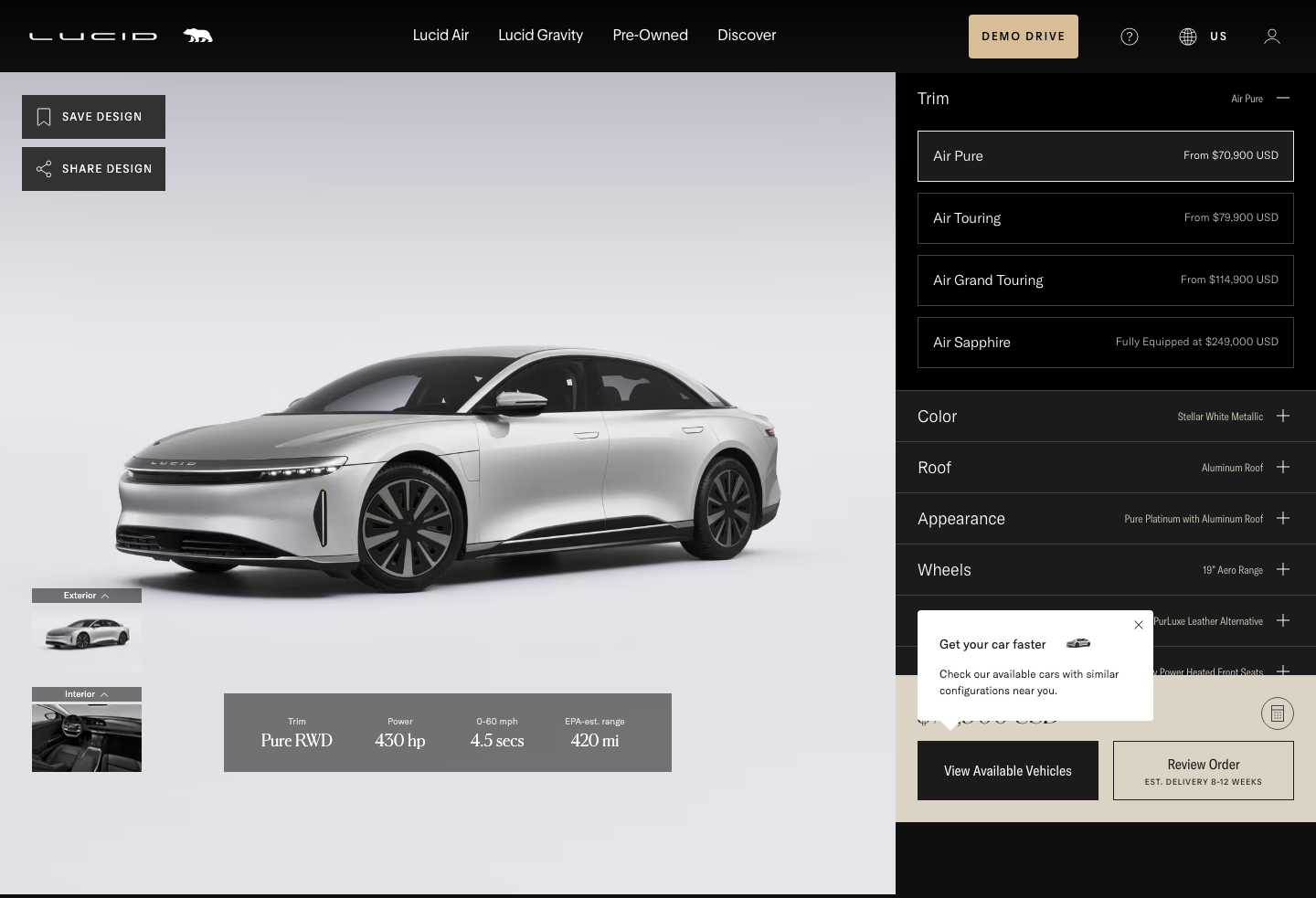Viewport: 1316px width, 898px height.
Task: Click the globe region icon
Action: point(1188,37)
